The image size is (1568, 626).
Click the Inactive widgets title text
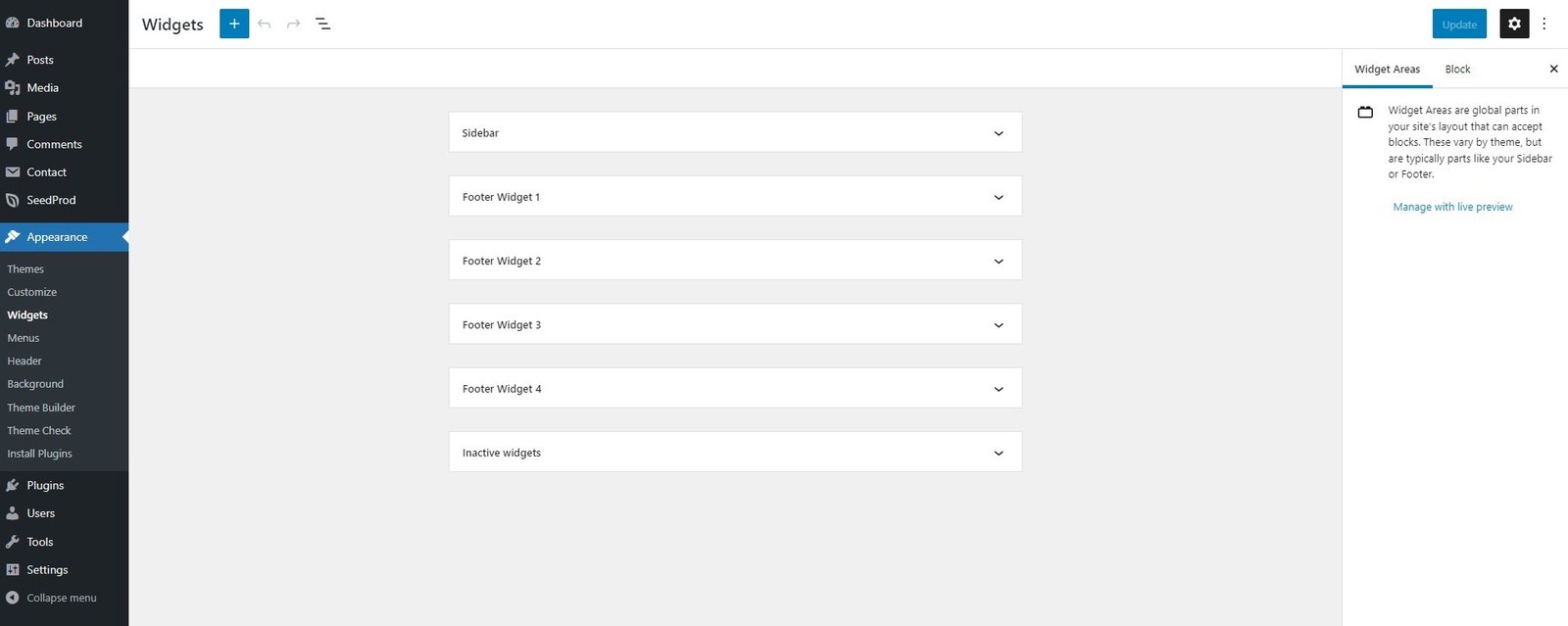point(501,453)
